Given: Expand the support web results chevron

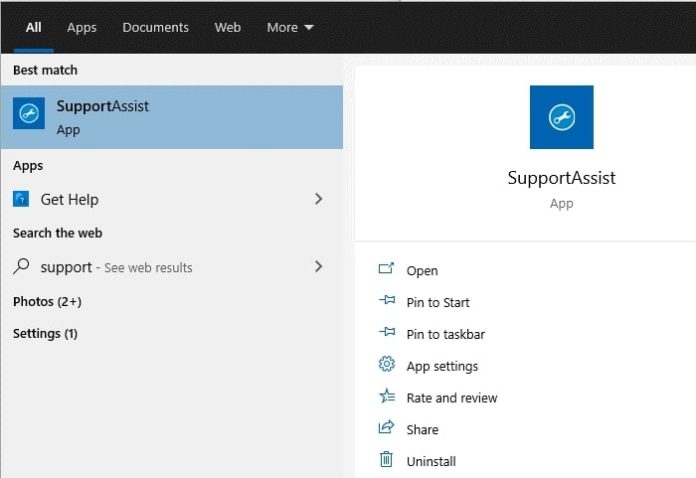Looking at the screenshot, I should (318, 267).
